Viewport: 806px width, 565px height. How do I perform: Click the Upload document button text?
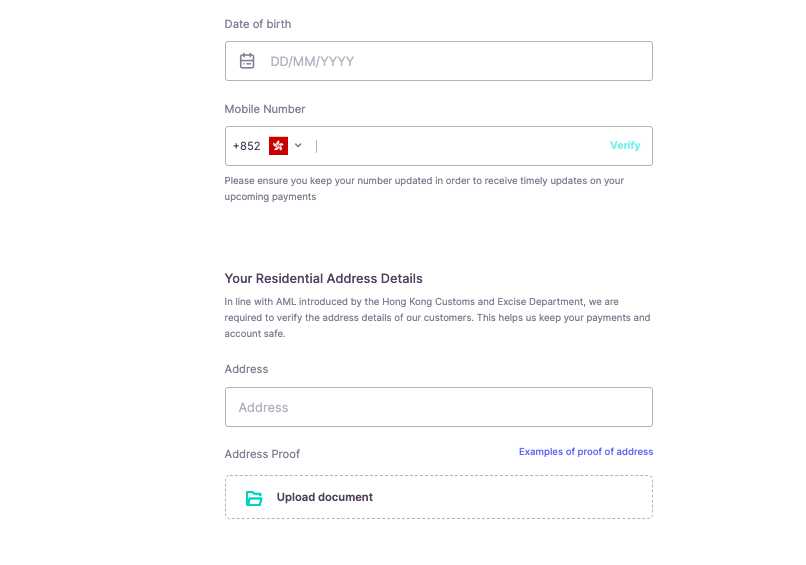[324, 497]
